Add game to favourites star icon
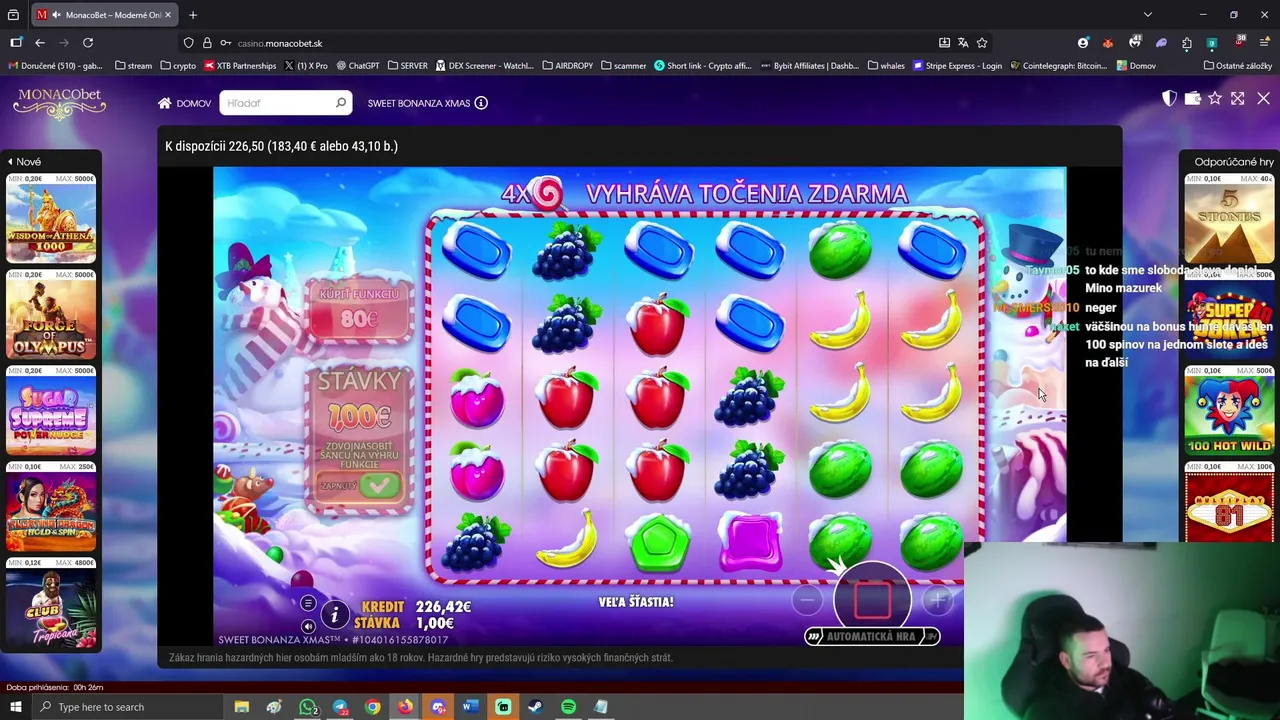The width and height of the screenshot is (1280, 720). point(1215,98)
